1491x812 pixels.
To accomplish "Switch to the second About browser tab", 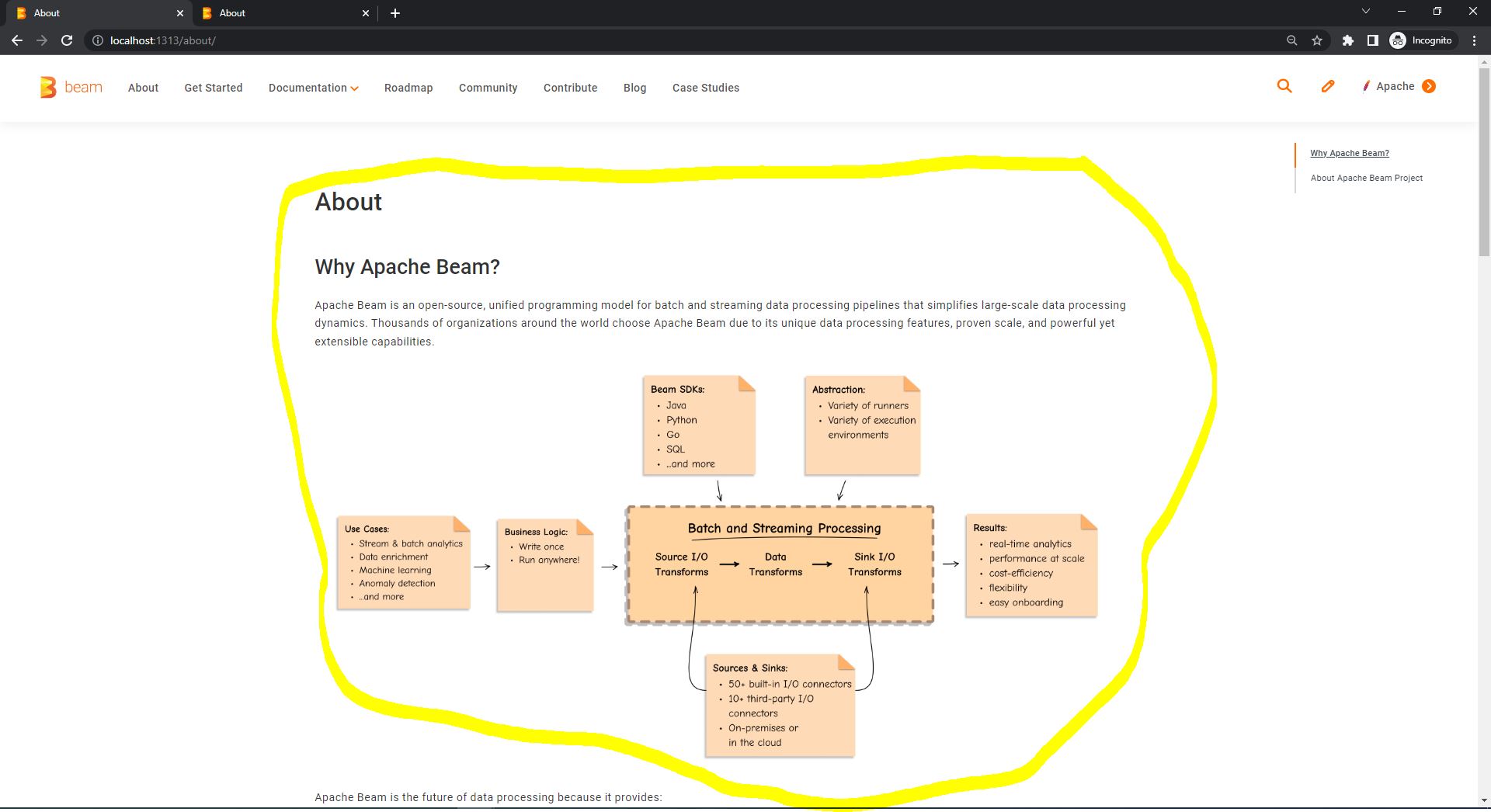I will (284, 13).
